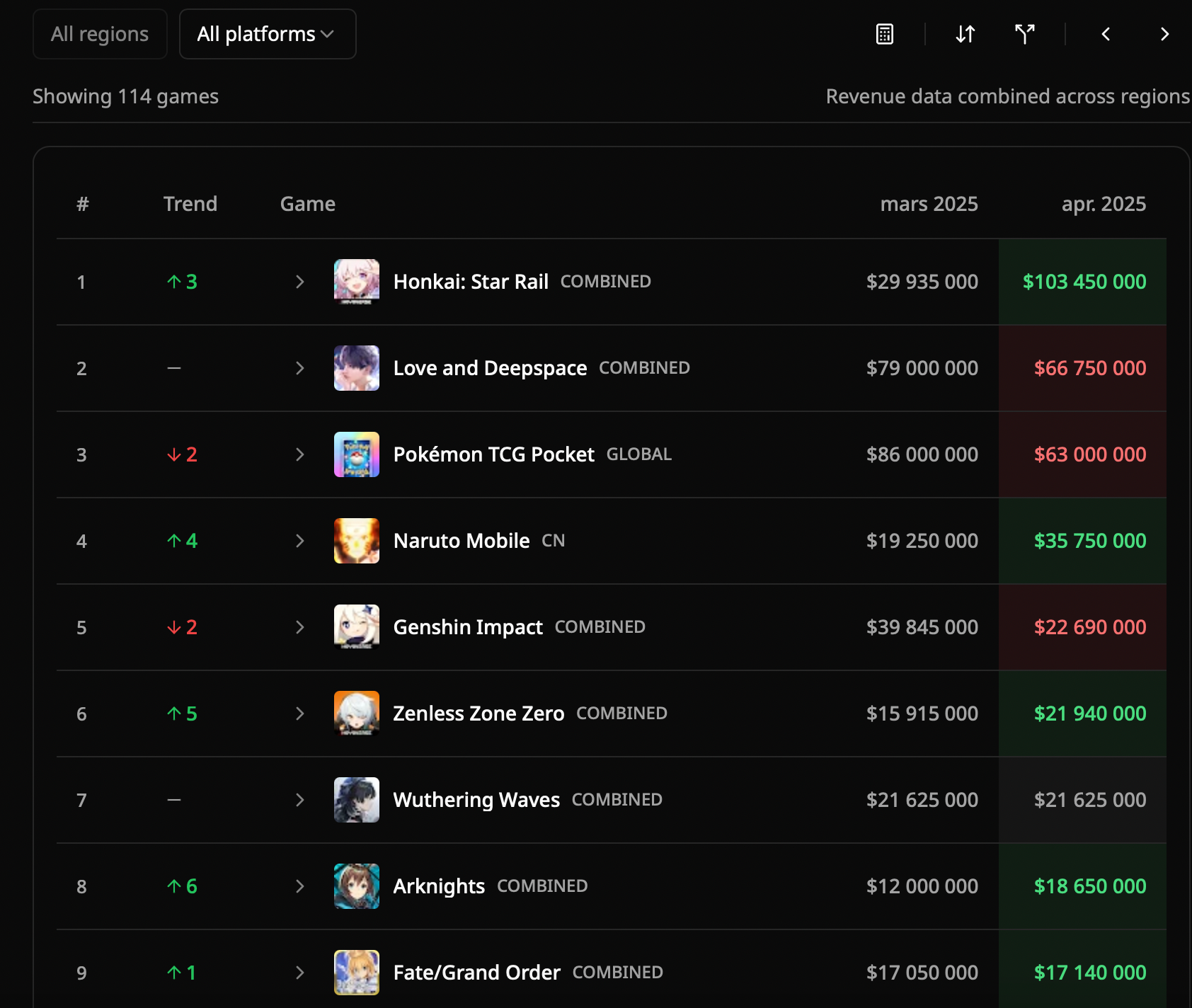
Task: Expand the Wuthering Waves row
Action: [300, 800]
